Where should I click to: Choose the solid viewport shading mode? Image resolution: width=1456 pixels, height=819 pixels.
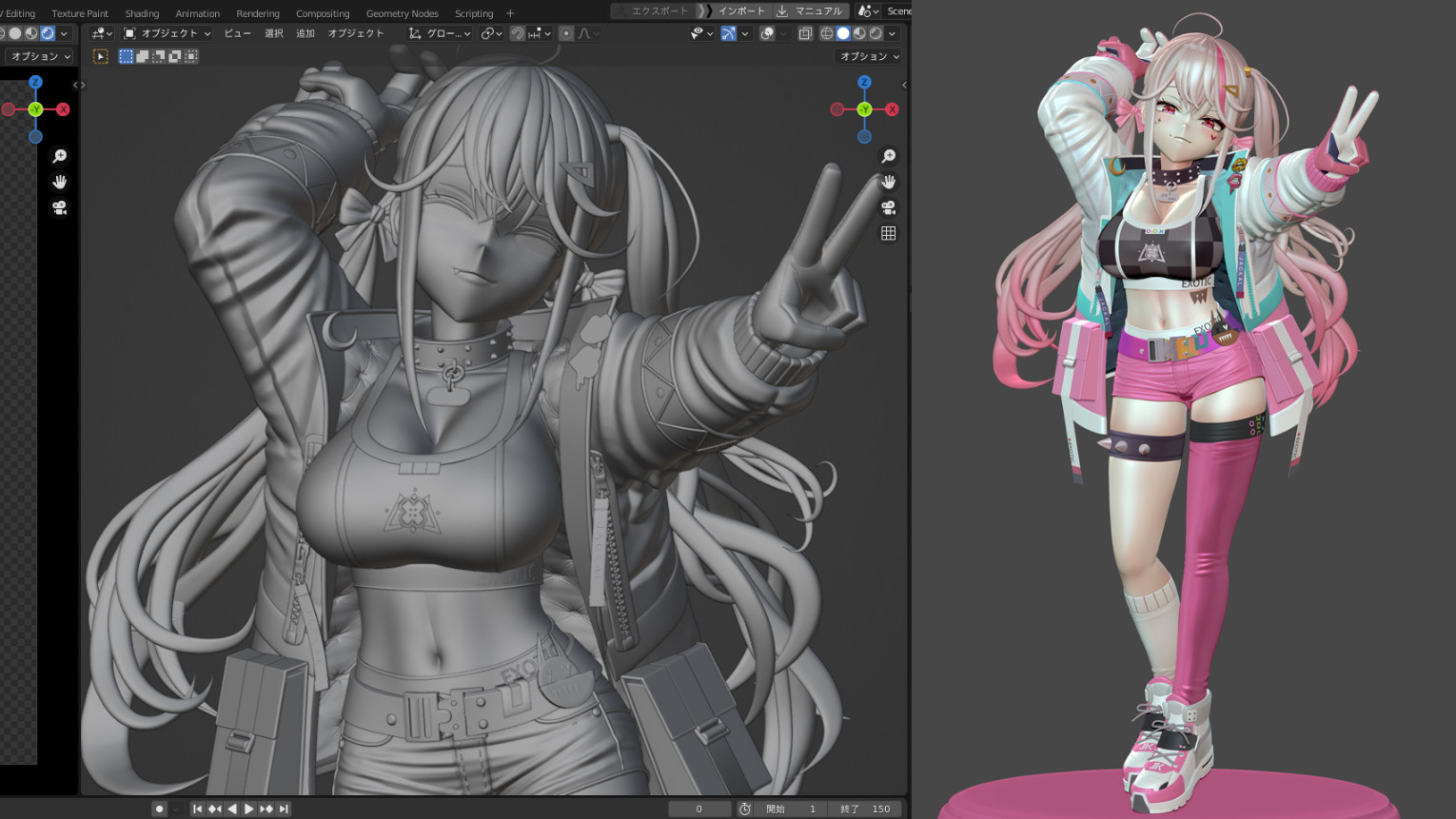(842, 33)
